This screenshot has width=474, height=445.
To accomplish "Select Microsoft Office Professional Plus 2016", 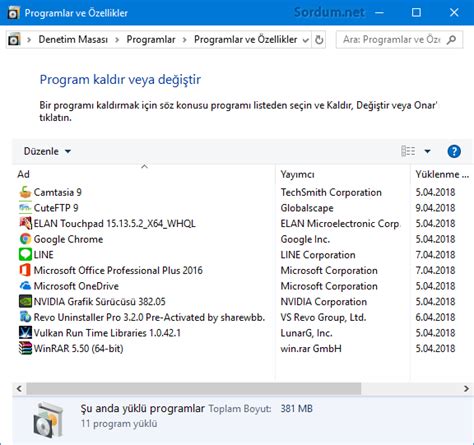I will click(118, 270).
